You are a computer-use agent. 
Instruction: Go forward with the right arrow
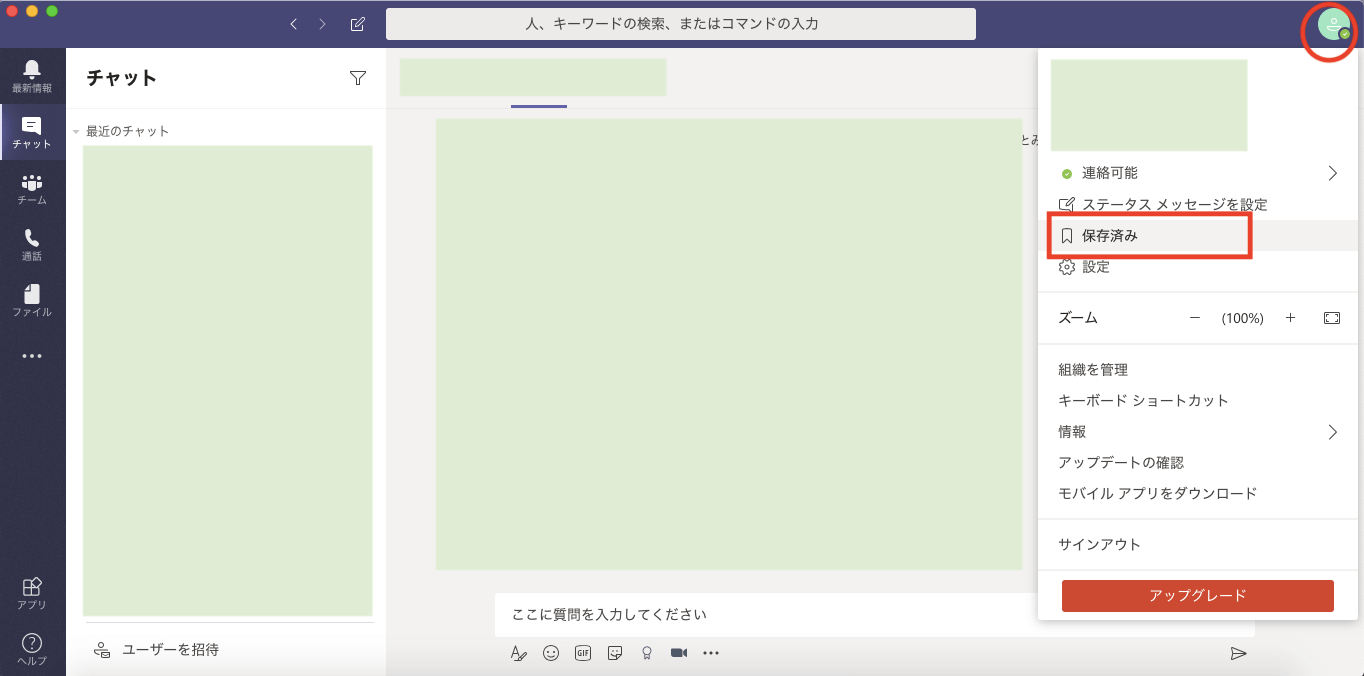pyautogui.click(x=322, y=24)
